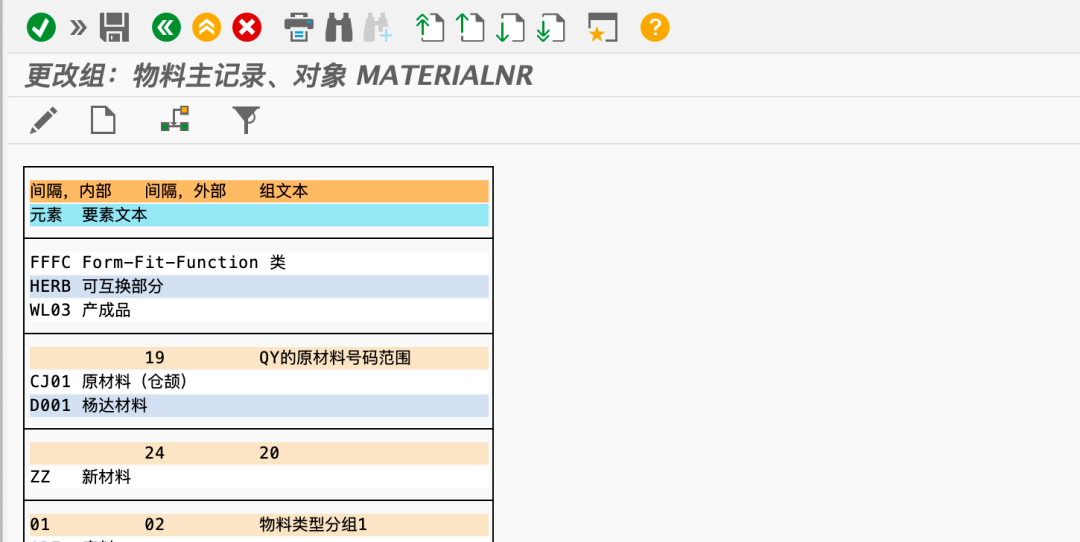
Task: Click the QY的原材料号码范围 group row
Action: tap(335, 358)
